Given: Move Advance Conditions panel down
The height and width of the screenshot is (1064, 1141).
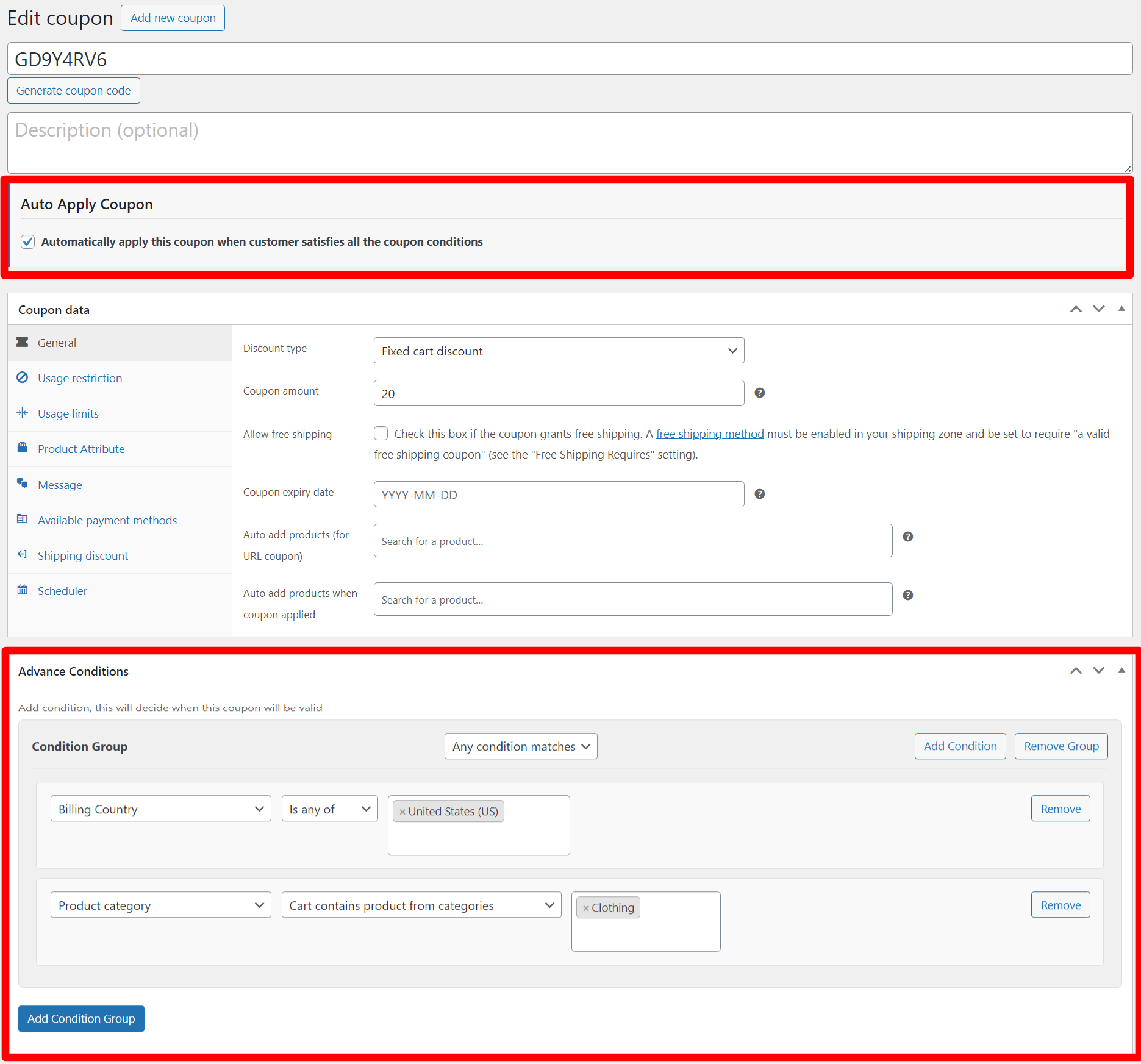Looking at the screenshot, I should 1099,671.
